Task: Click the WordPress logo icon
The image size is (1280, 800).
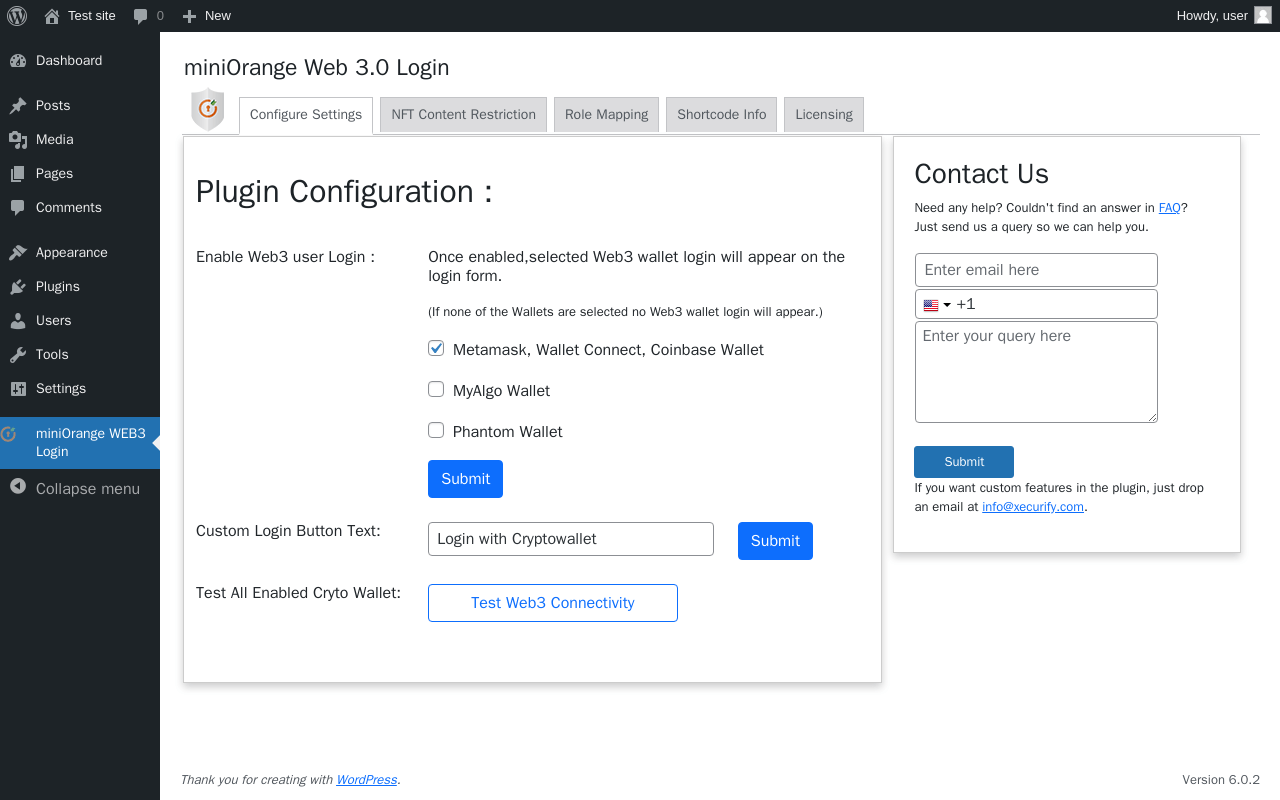Action: (x=17, y=16)
